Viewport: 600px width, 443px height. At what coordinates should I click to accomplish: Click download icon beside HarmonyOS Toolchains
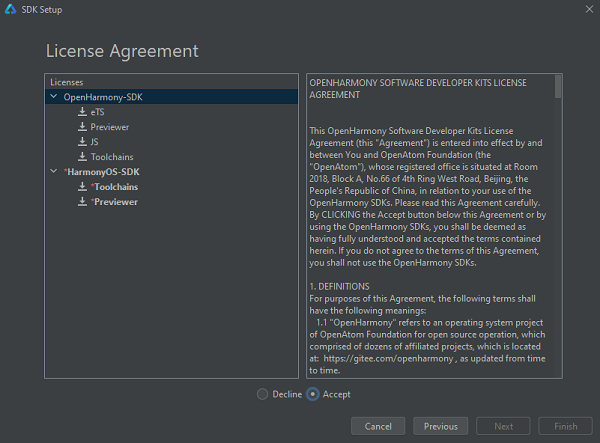pos(82,187)
